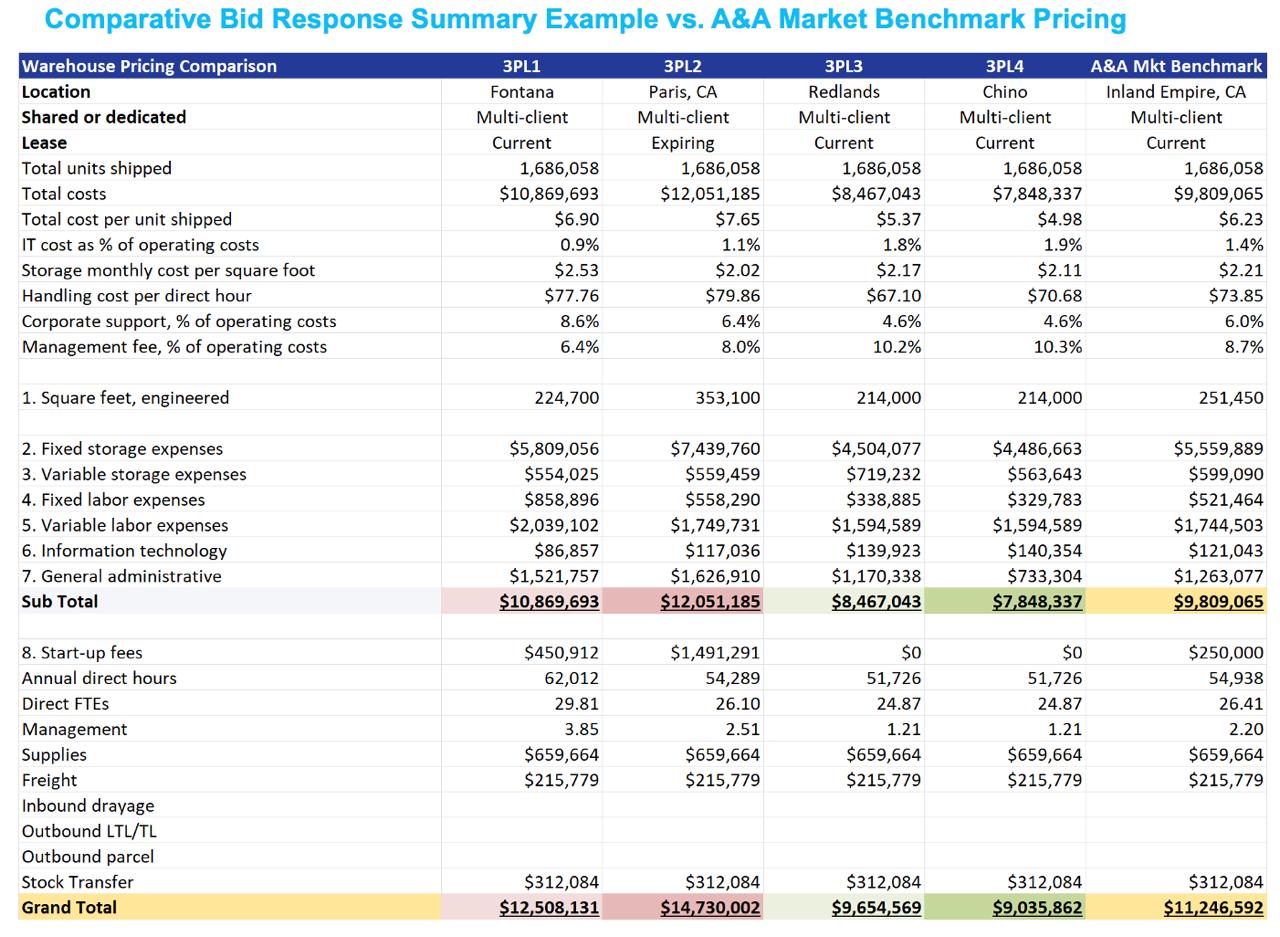Select the "Sub Total" row label

(60, 602)
